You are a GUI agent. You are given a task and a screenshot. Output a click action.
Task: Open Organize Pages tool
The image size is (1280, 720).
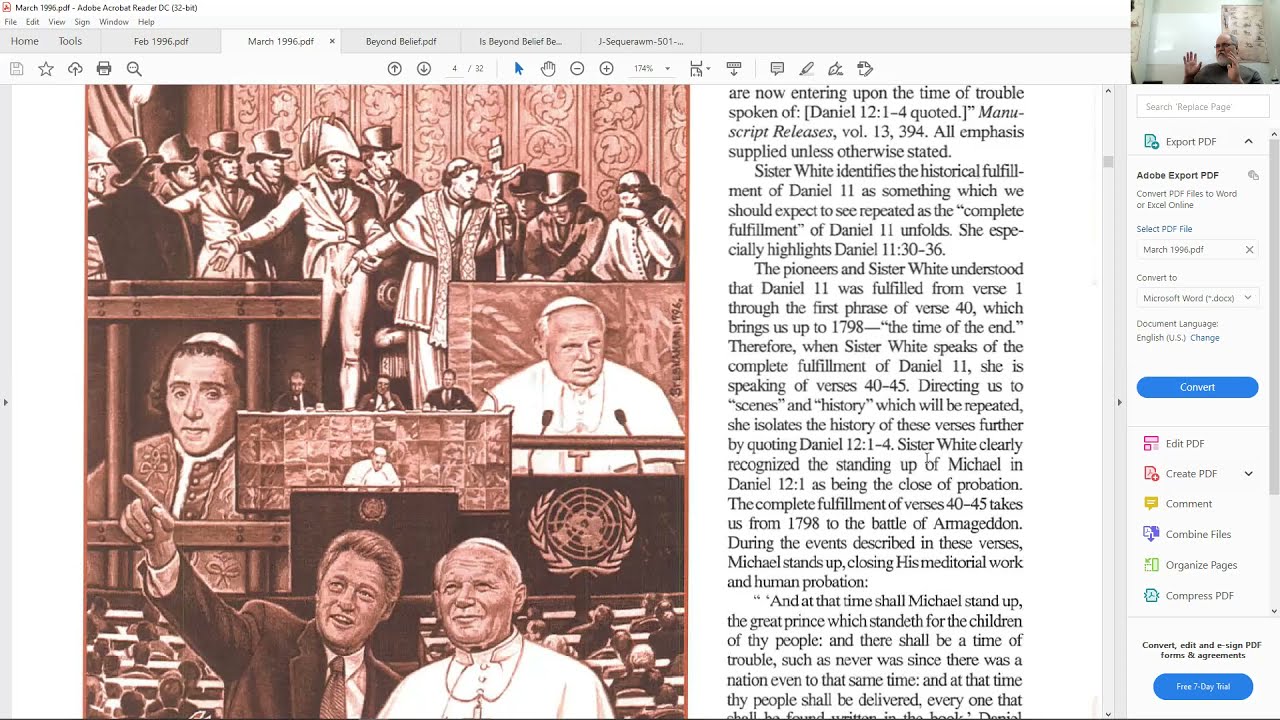pos(1201,565)
